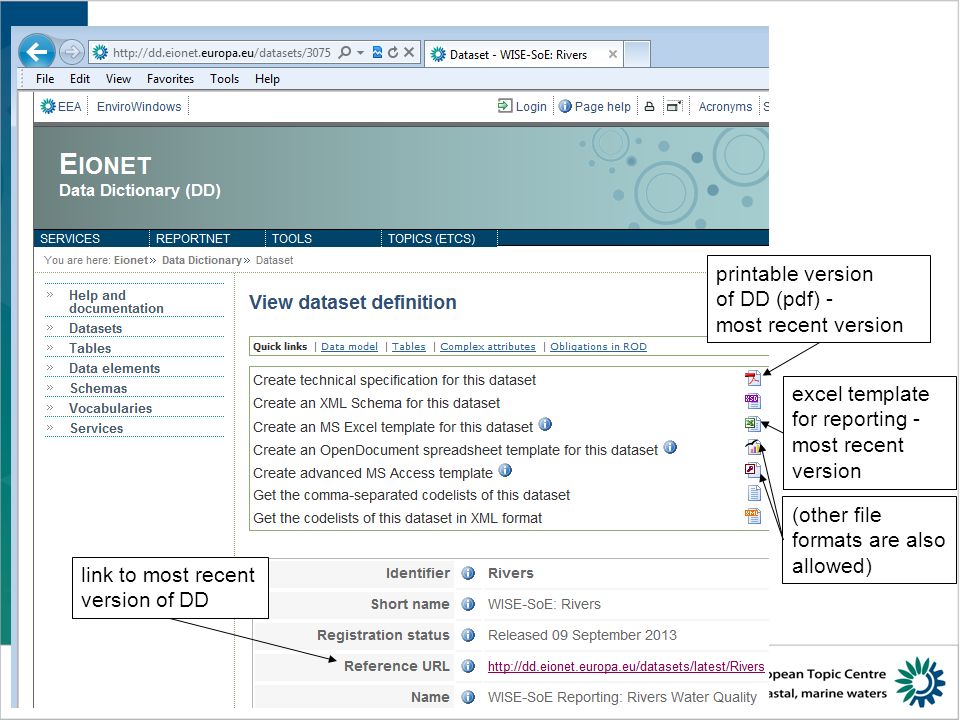Open the SERVICES navigation menu
The height and width of the screenshot is (720, 960).
70,238
